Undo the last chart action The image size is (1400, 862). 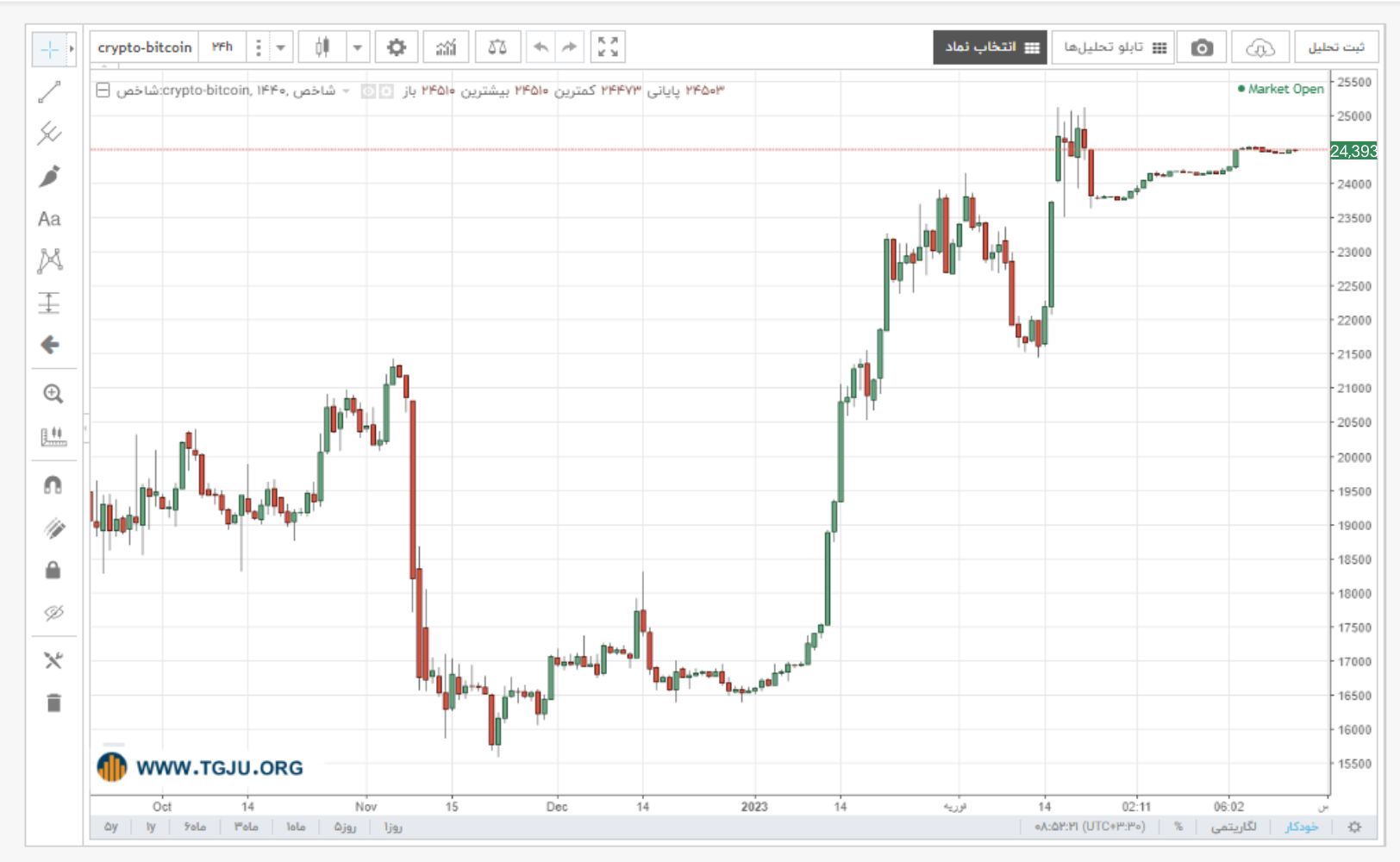click(541, 47)
